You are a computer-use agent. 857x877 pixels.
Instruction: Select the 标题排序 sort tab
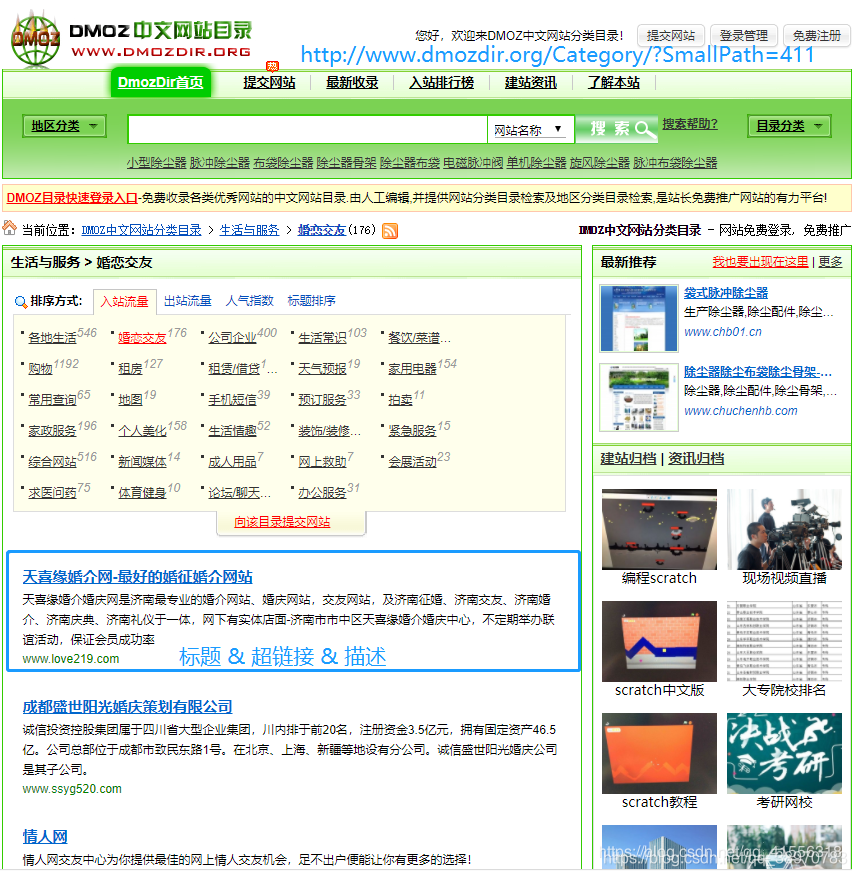click(x=312, y=301)
